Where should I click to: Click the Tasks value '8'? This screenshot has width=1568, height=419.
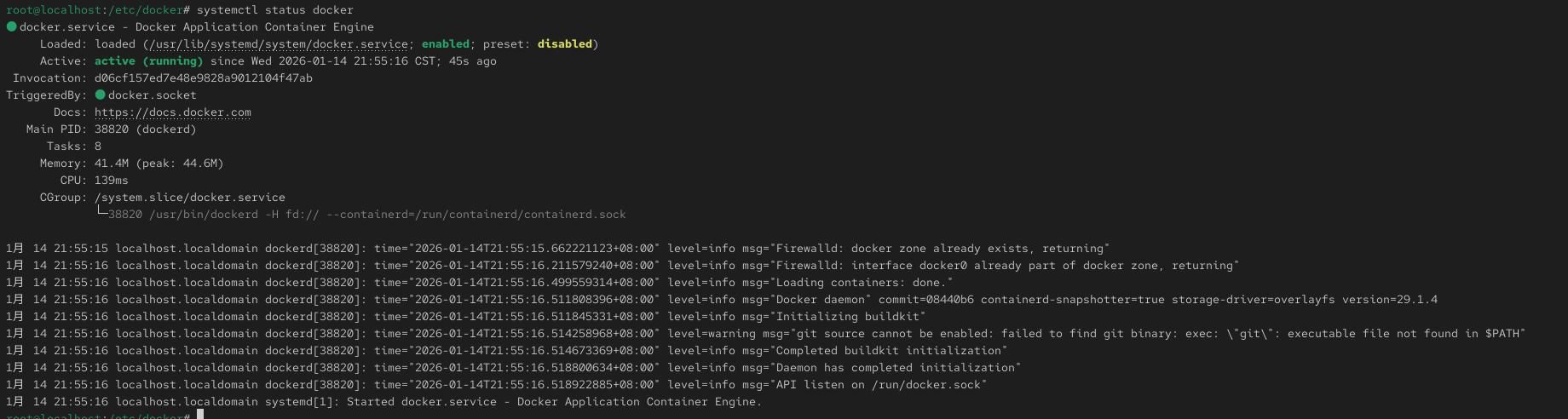pos(98,146)
